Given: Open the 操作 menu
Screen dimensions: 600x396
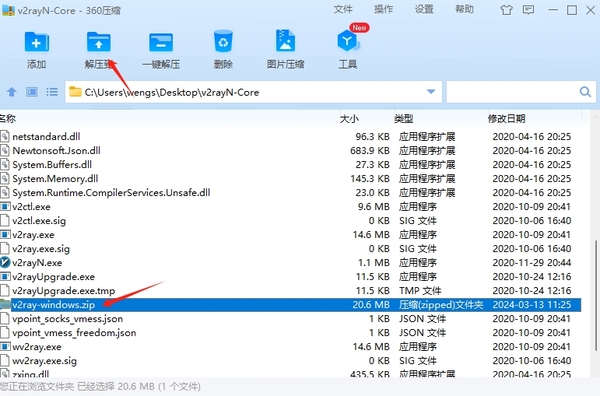Looking at the screenshot, I should [383, 9].
